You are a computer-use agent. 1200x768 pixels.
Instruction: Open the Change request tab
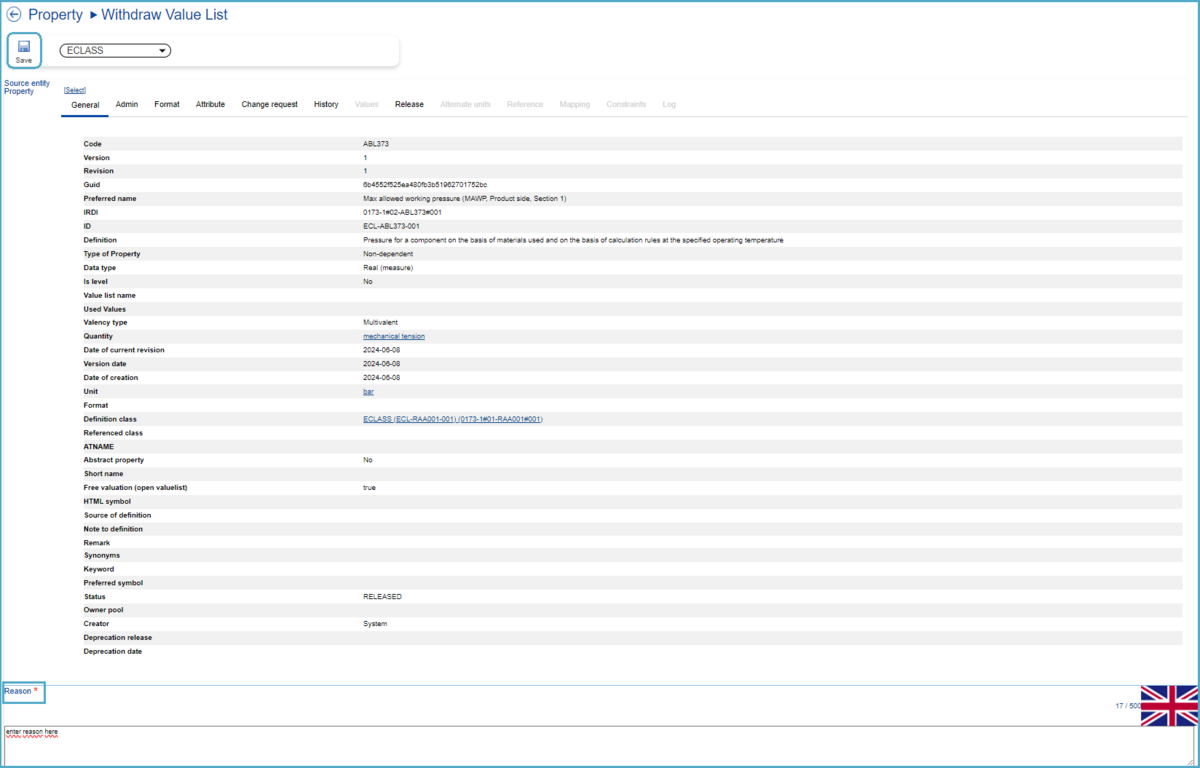tap(269, 104)
